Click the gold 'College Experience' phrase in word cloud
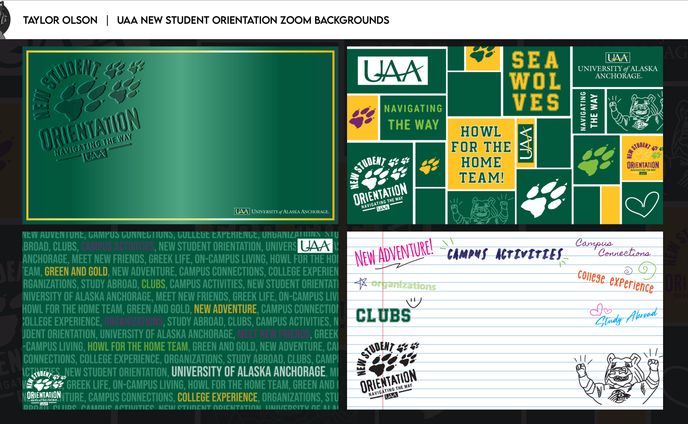Image resolution: width=688 pixels, height=424 pixels. click(x=217, y=397)
